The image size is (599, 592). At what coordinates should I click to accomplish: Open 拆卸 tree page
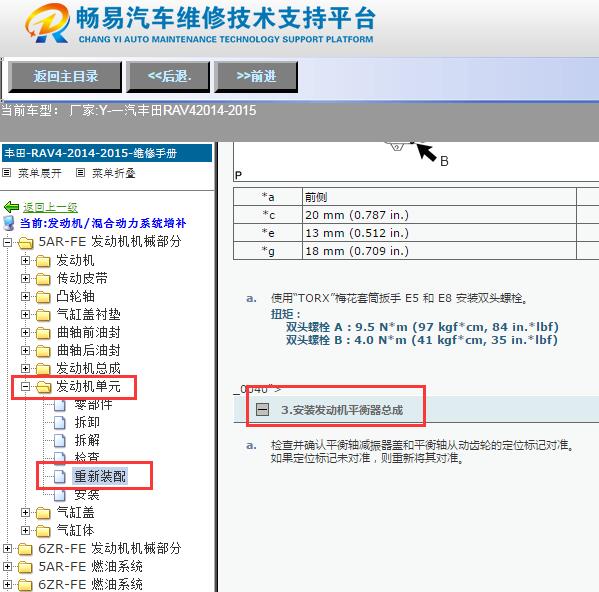pyautogui.click(x=87, y=422)
